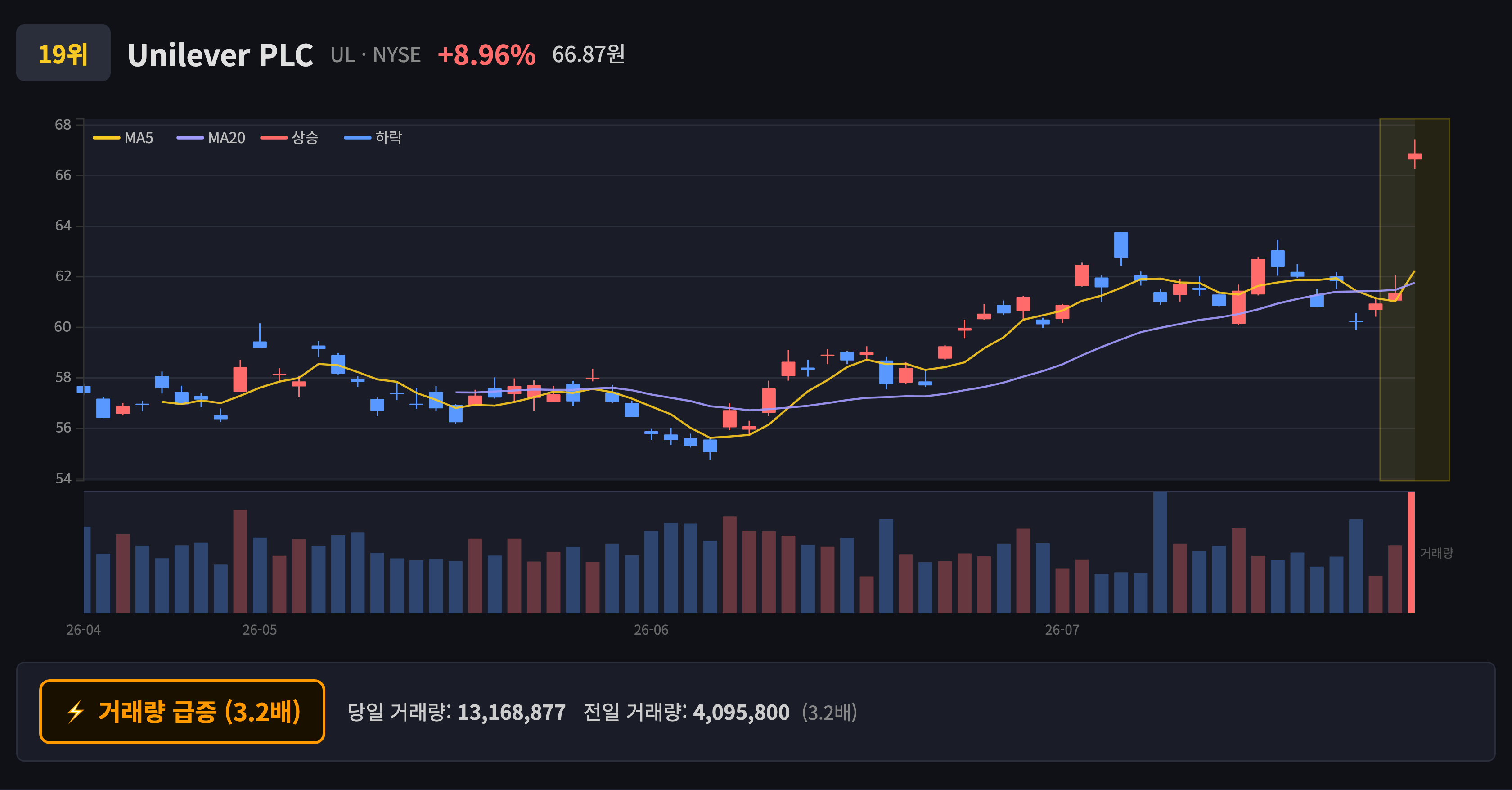1512x790 pixels.
Task: Click the 당일 거래량 value 13,168,877
Action: 511,713
